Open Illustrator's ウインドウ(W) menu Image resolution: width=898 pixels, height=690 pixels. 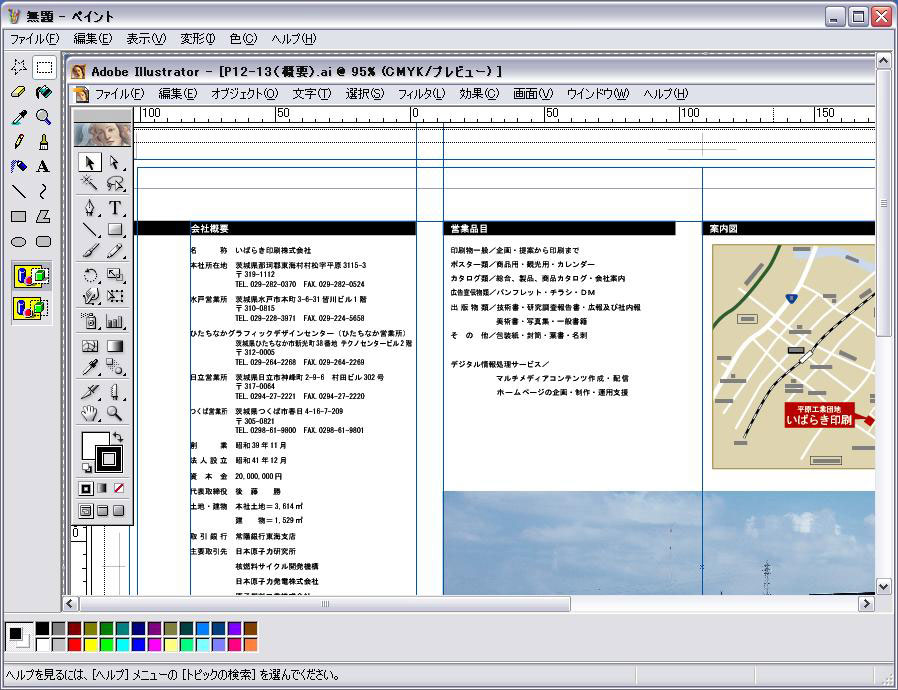tap(598, 94)
